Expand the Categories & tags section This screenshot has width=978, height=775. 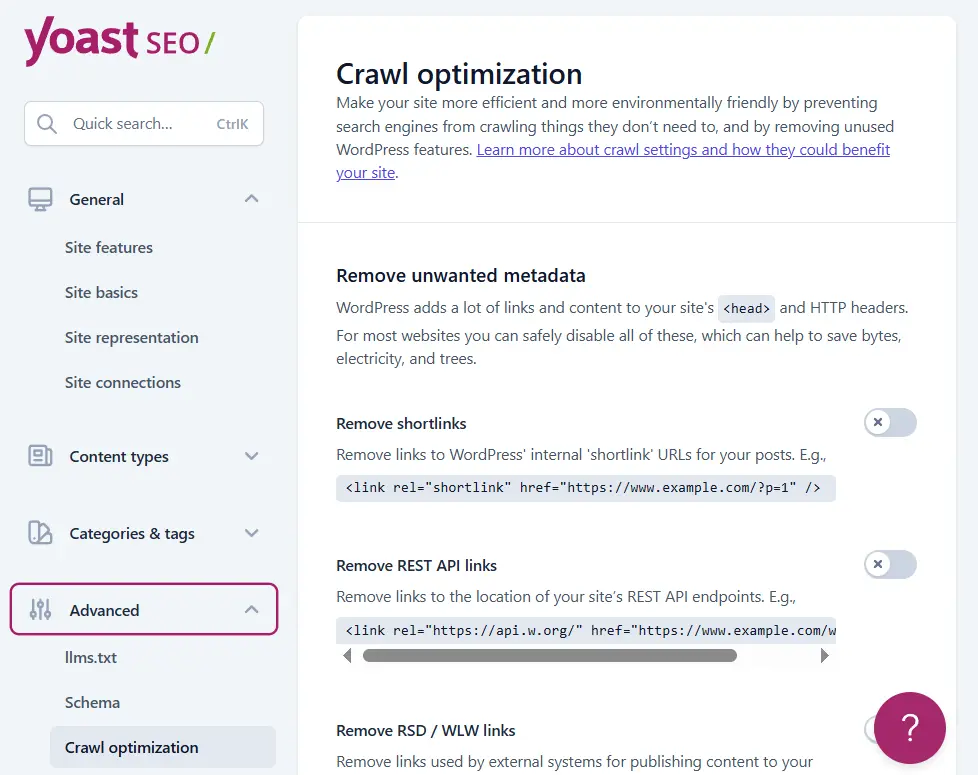pos(251,533)
